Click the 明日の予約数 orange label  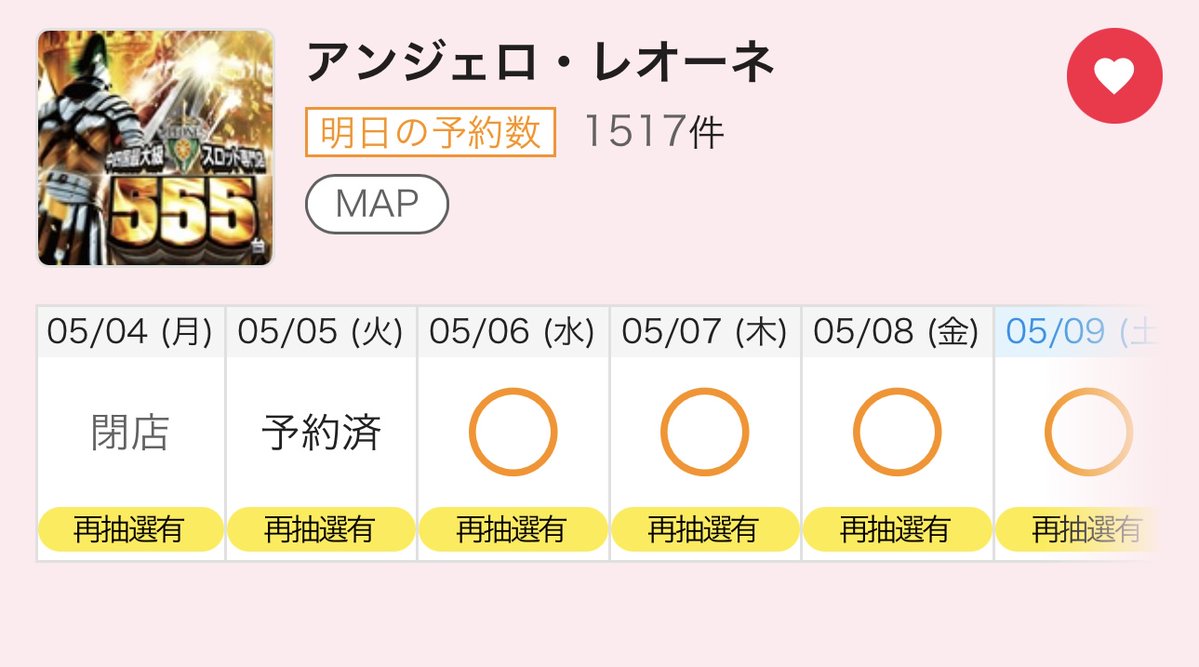point(431,132)
